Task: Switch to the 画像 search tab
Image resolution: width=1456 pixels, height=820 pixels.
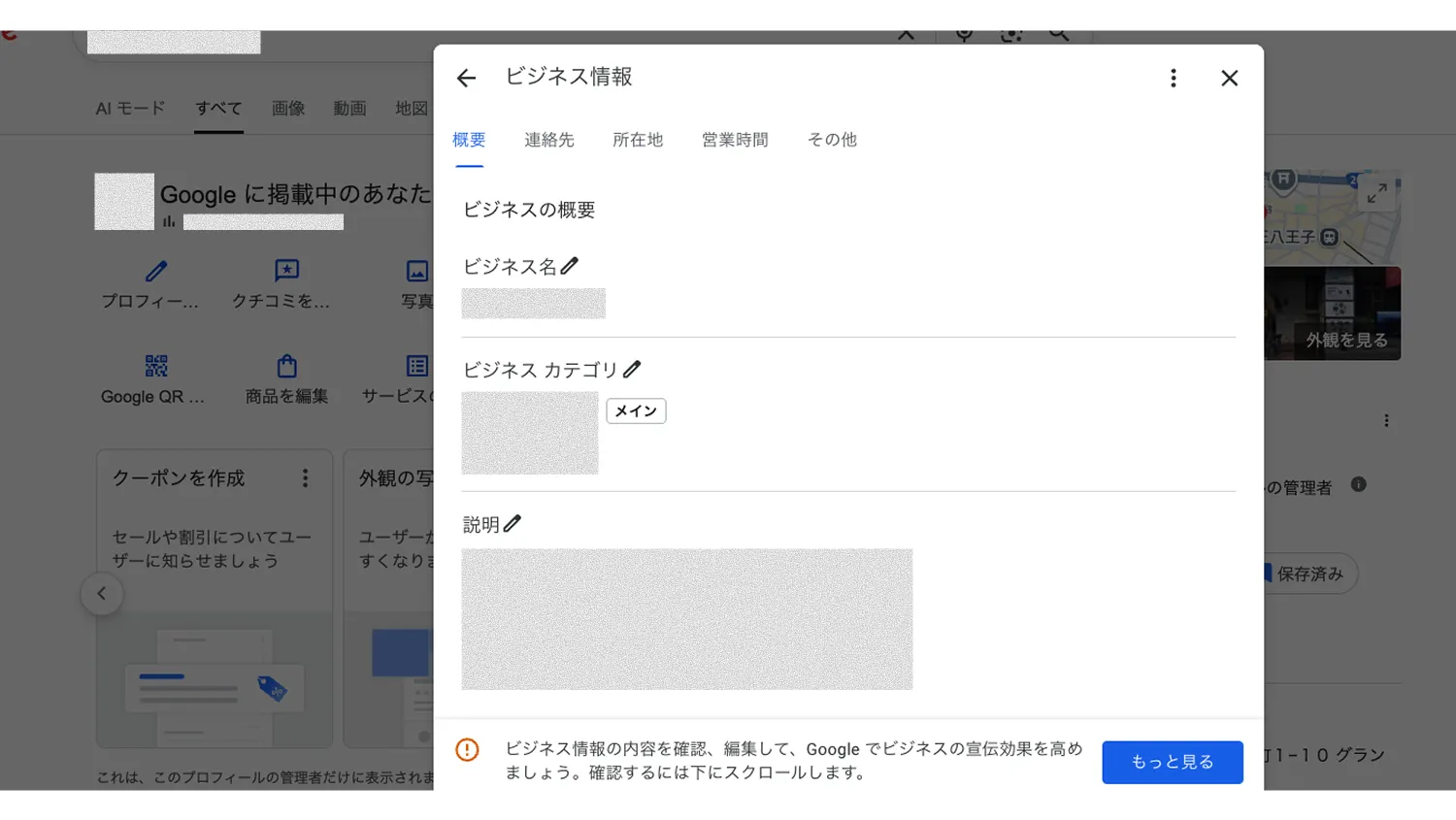Action: tap(288, 109)
